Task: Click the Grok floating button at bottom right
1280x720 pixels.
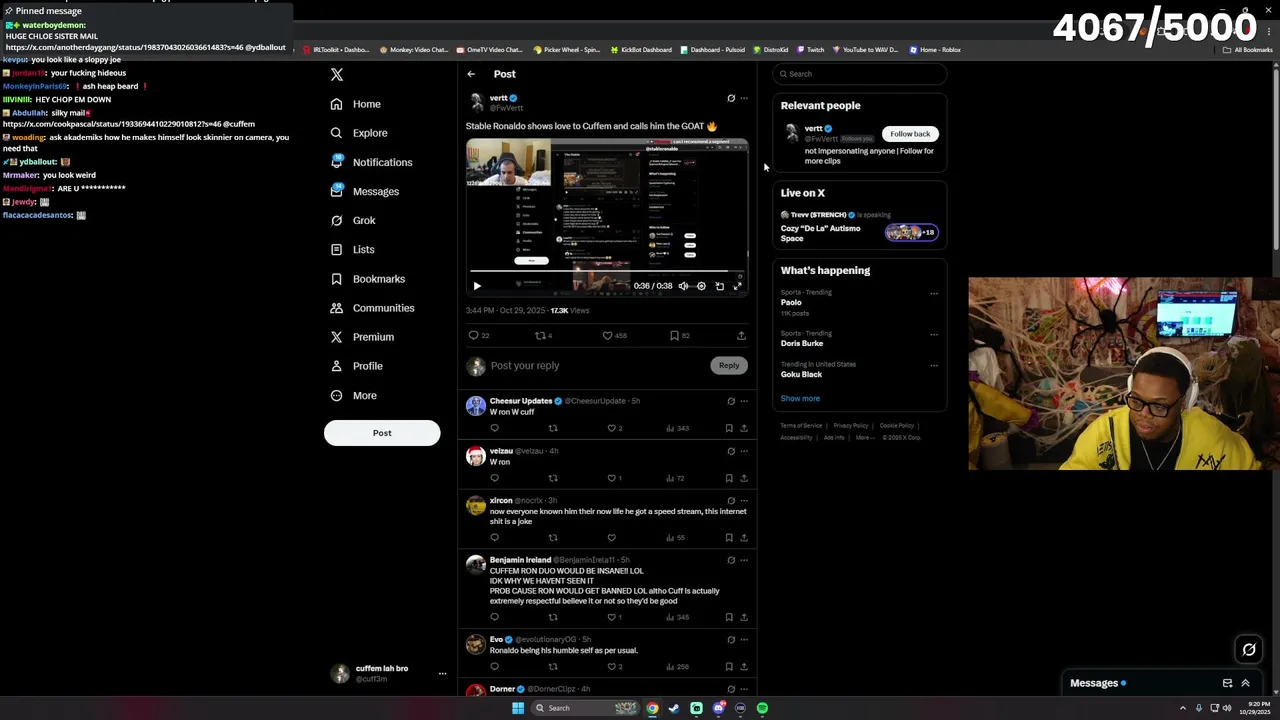Action: (x=1249, y=650)
